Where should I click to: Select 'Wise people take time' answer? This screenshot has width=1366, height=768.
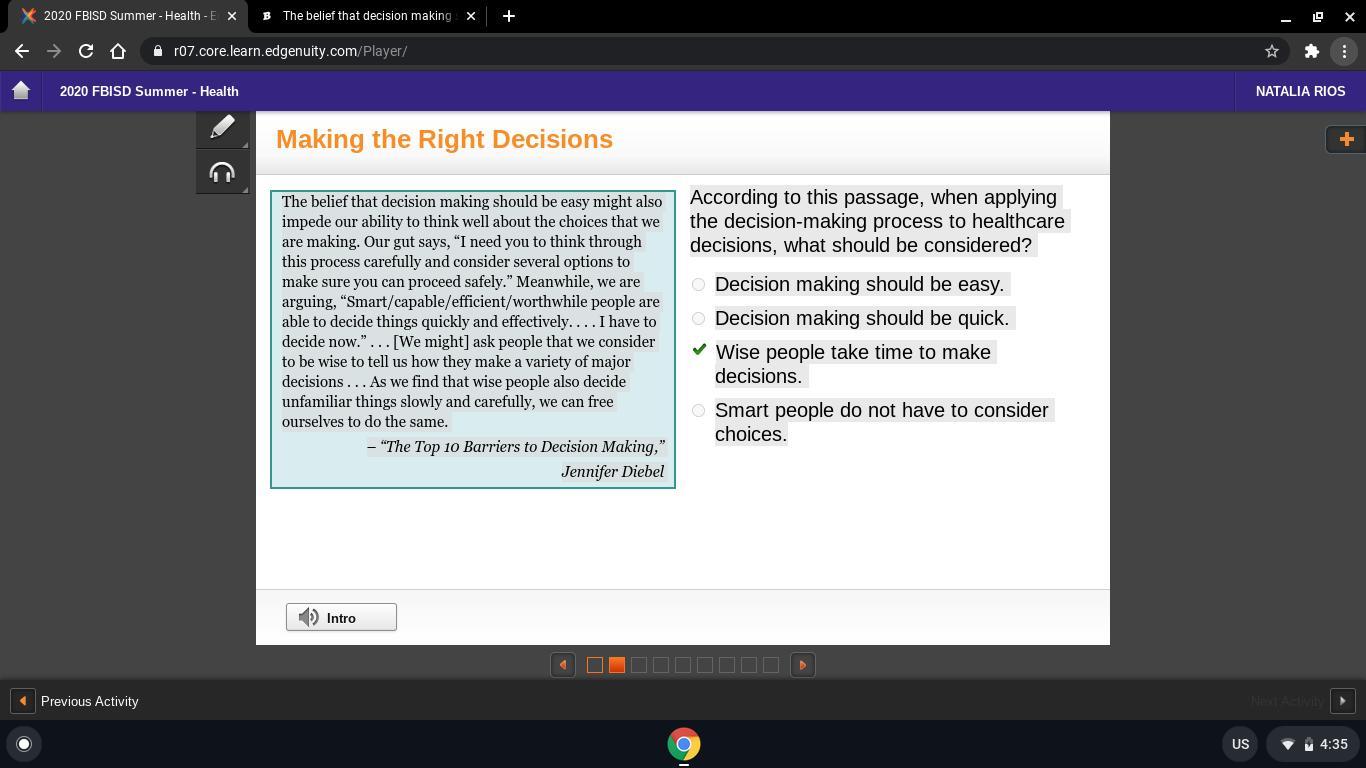pos(699,351)
